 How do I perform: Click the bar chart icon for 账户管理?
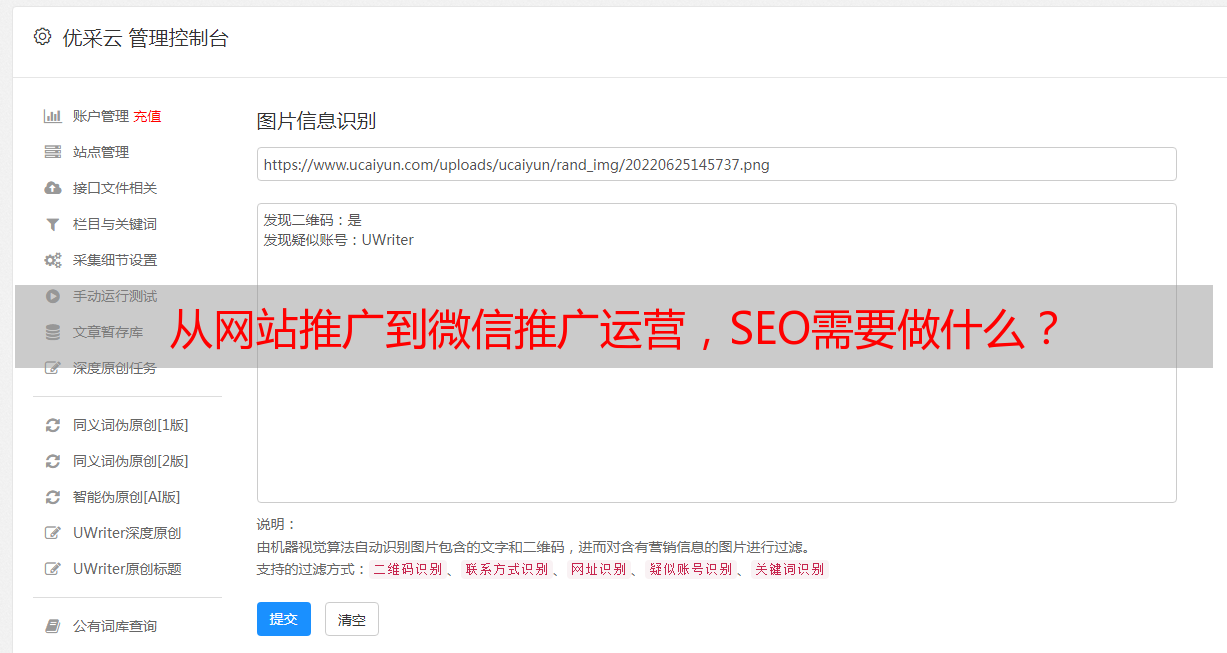(x=53, y=116)
